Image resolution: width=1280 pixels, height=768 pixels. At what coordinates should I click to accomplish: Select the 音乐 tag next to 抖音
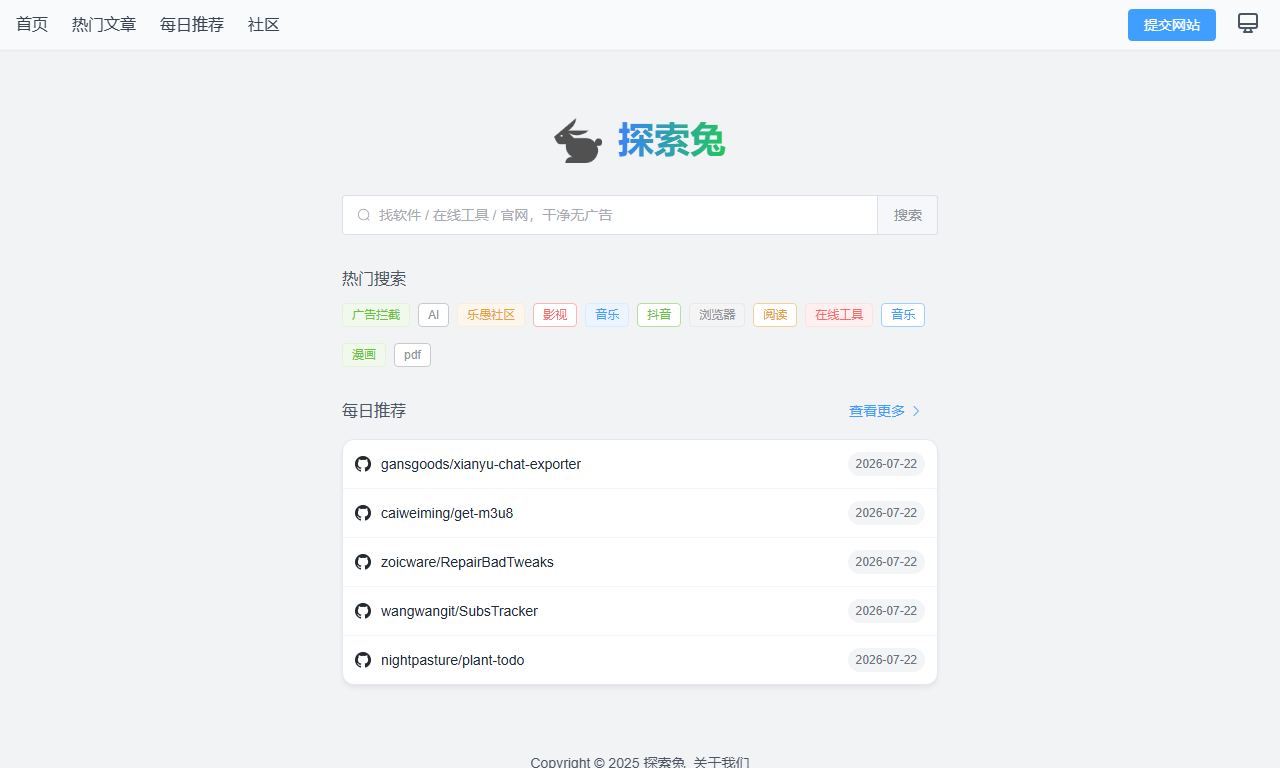(607, 315)
